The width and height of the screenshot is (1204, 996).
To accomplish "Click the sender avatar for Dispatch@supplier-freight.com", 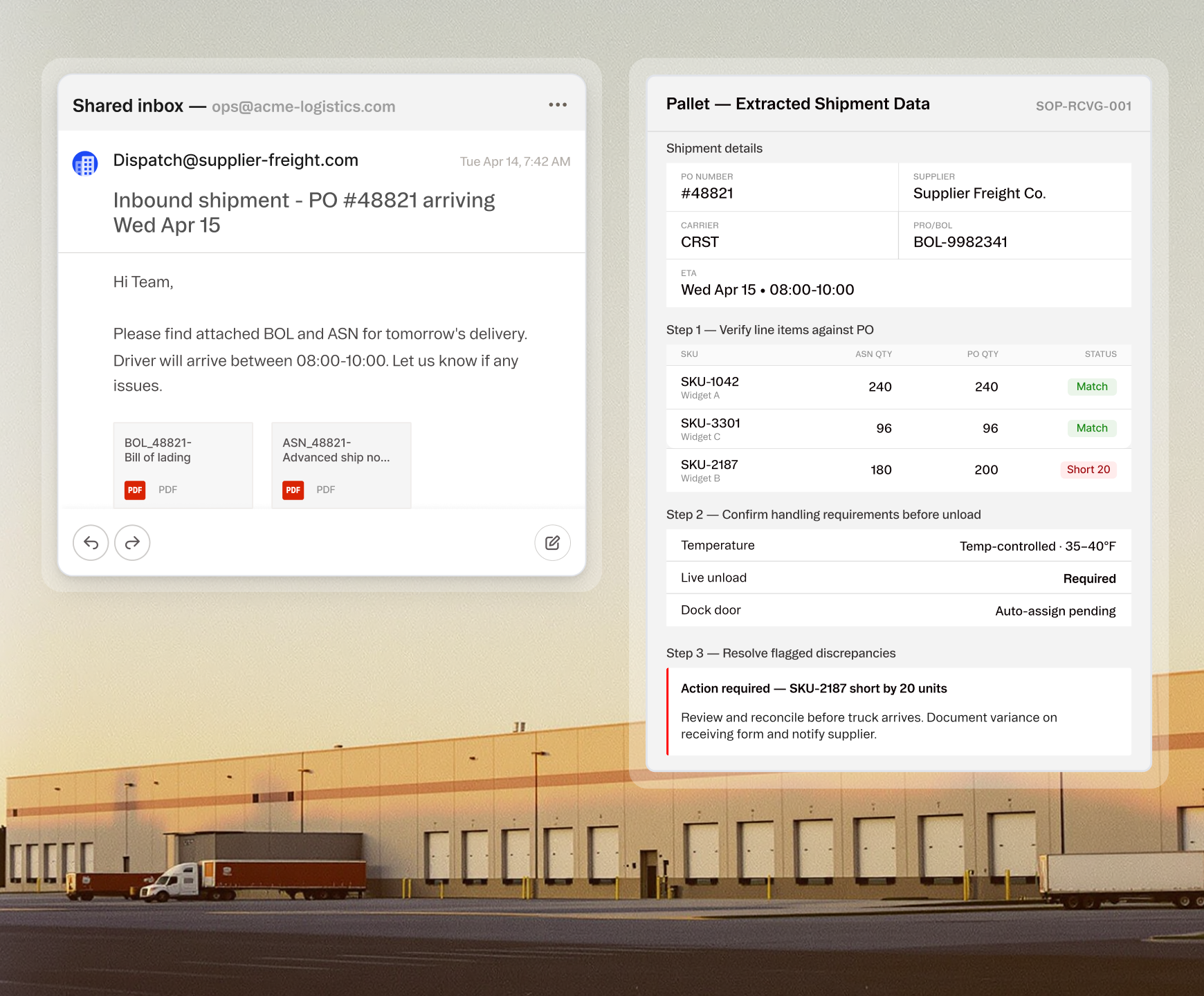I will (85, 164).
